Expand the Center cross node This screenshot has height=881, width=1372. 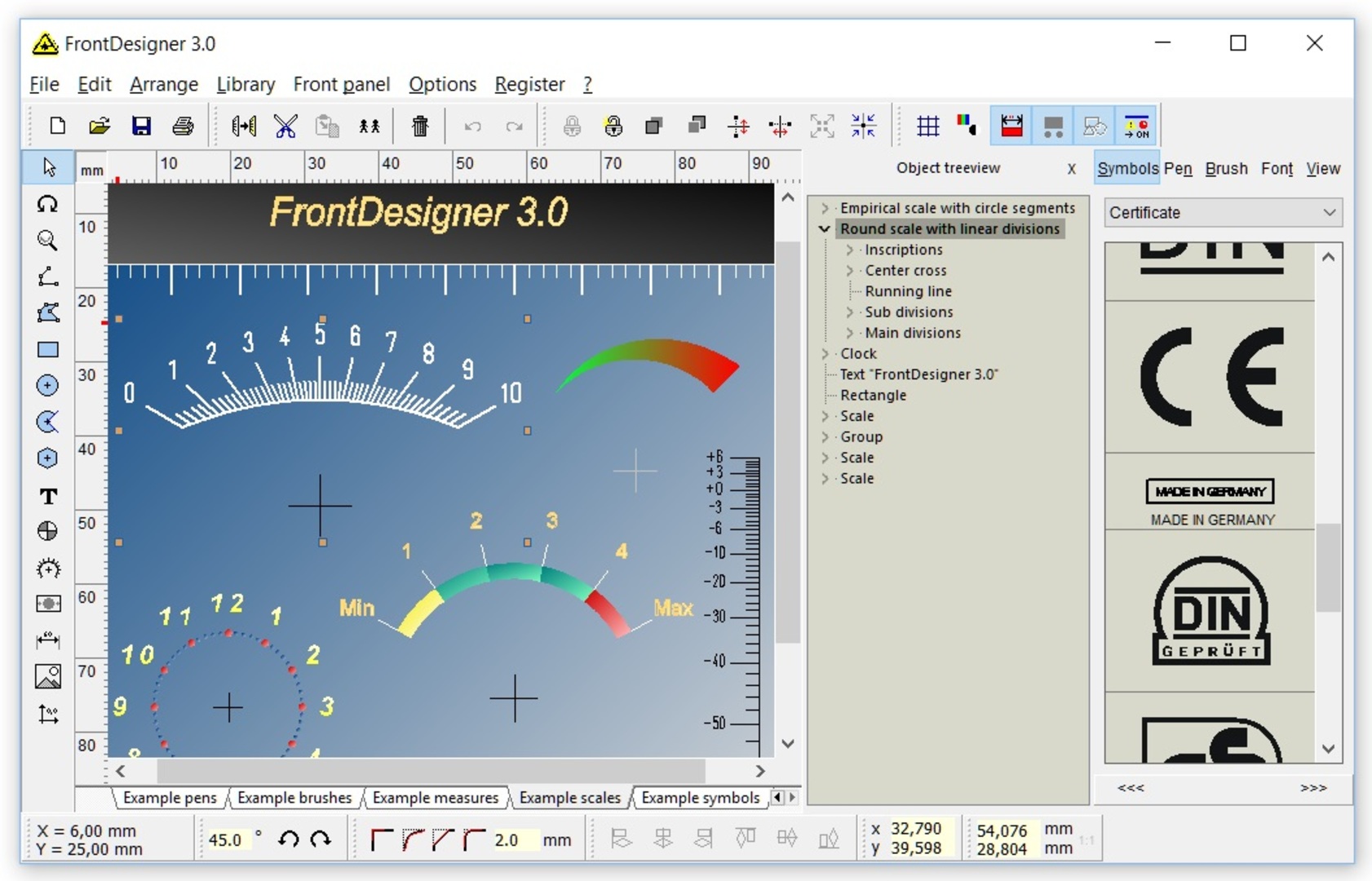click(849, 271)
